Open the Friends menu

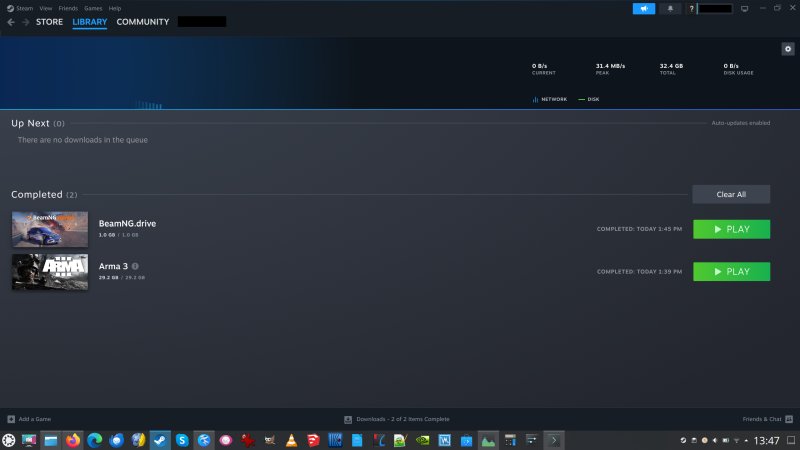pyautogui.click(x=68, y=8)
